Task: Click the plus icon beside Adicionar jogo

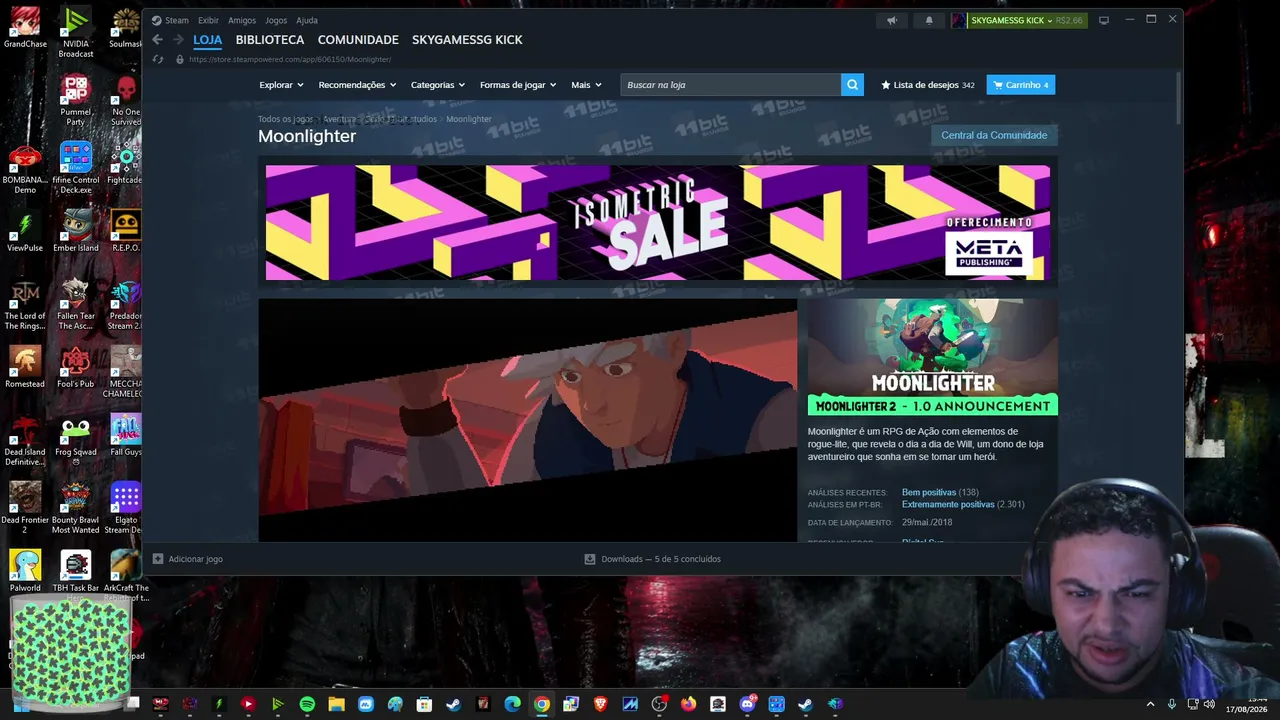Action: point(158,559)
